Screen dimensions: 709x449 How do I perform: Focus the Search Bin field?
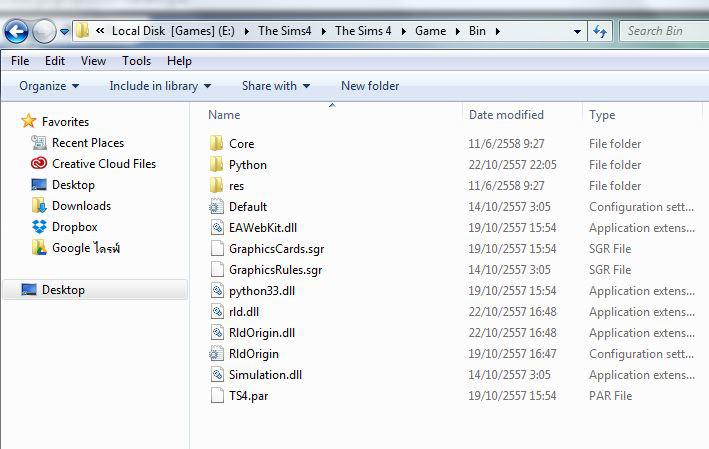[664, 31]
